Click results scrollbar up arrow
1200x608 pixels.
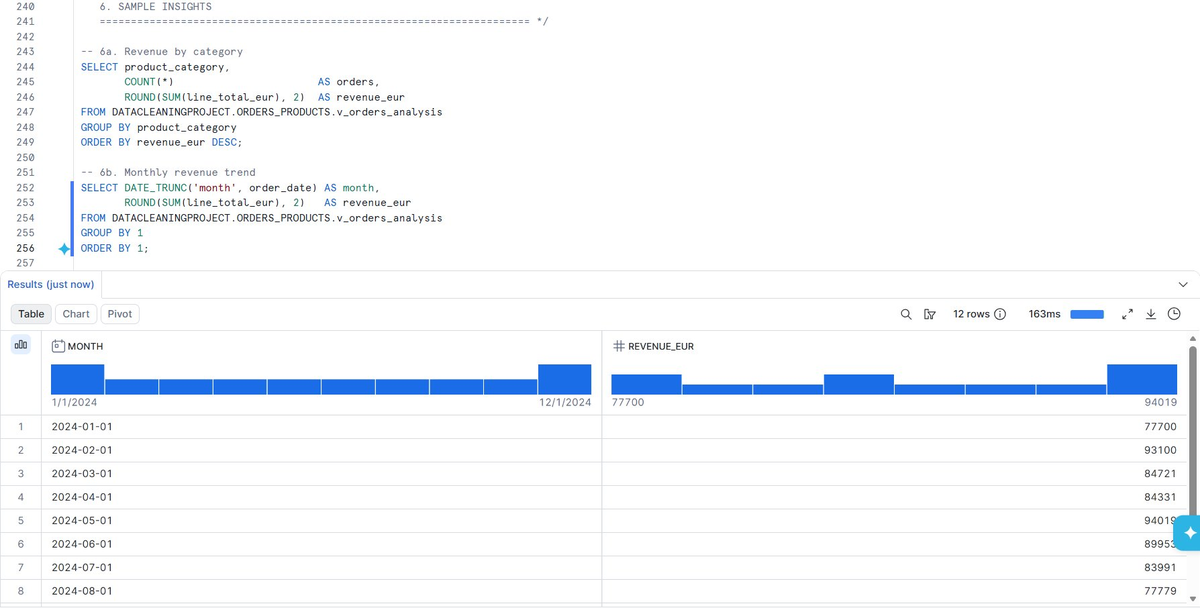(1192, 340)
